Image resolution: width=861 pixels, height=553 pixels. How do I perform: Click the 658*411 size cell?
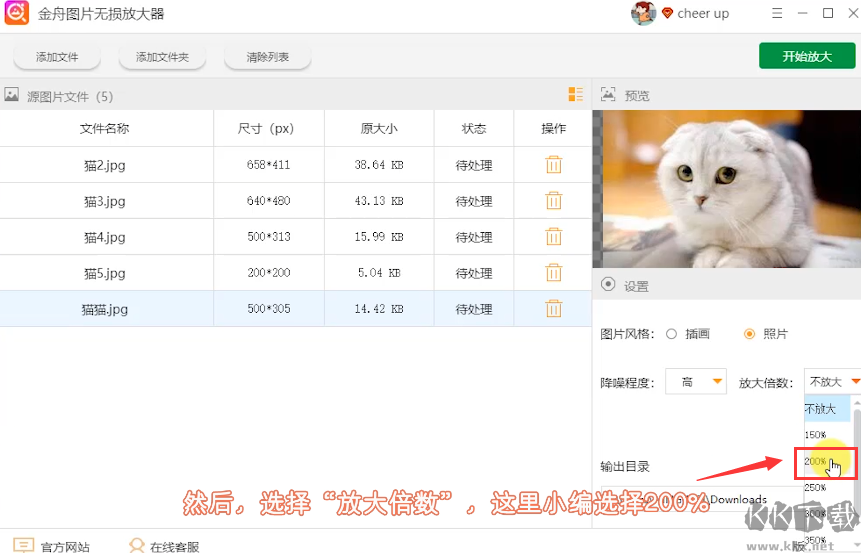point(269,165)
